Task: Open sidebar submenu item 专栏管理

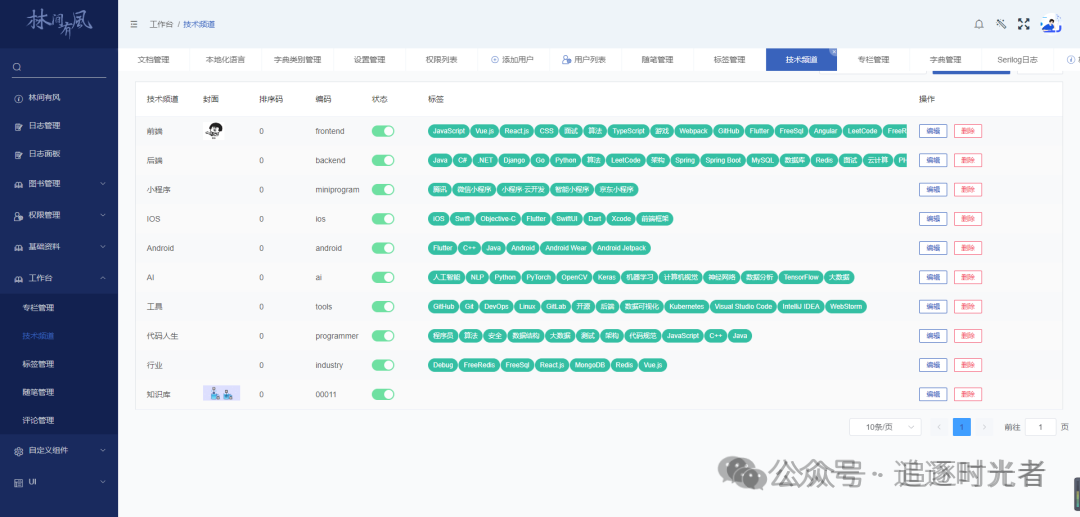Action: pyautogui.click(x=38, y=308)
